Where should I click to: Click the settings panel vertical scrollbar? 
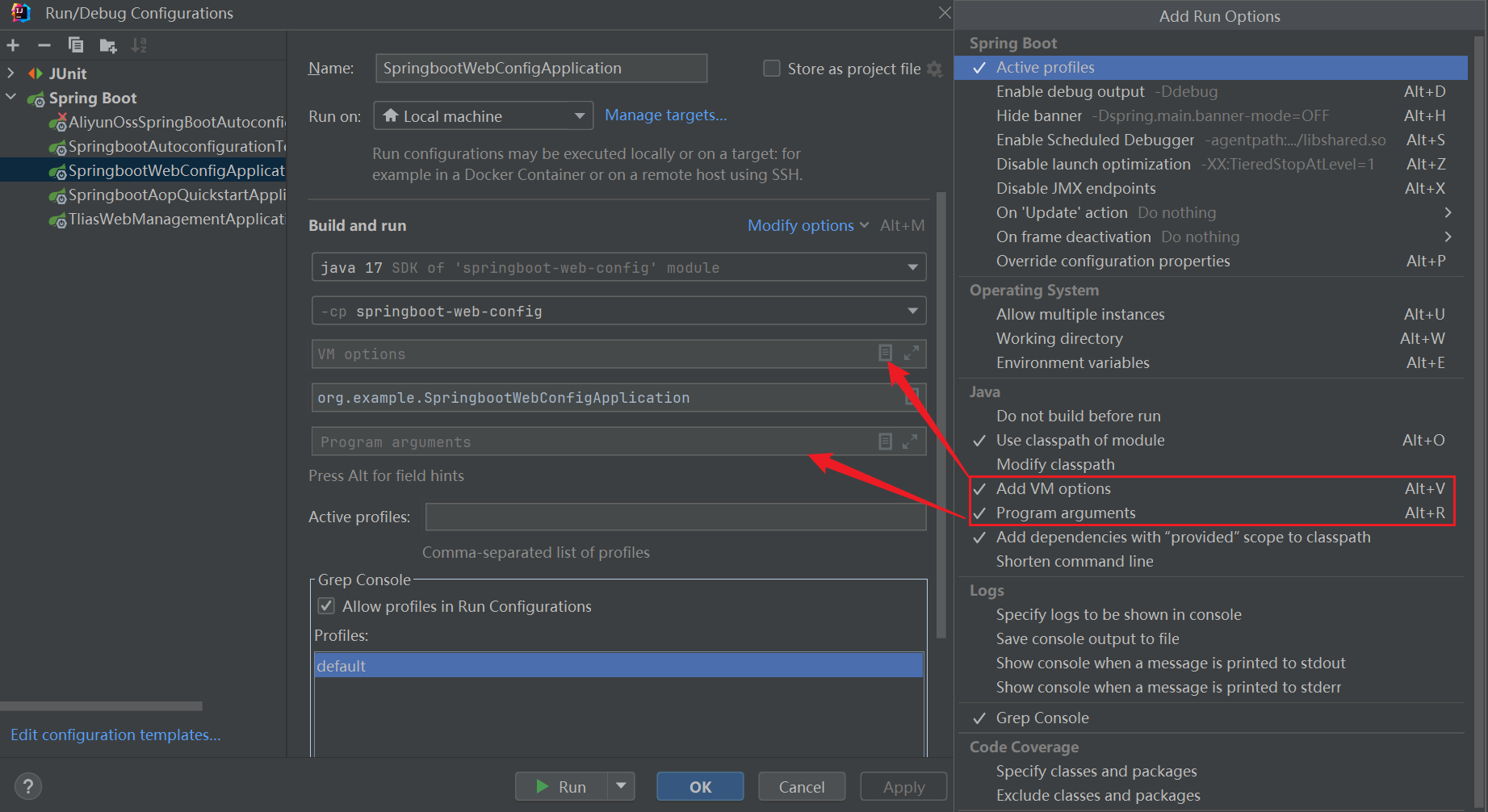pyautogui.click(x=941, y=414)
